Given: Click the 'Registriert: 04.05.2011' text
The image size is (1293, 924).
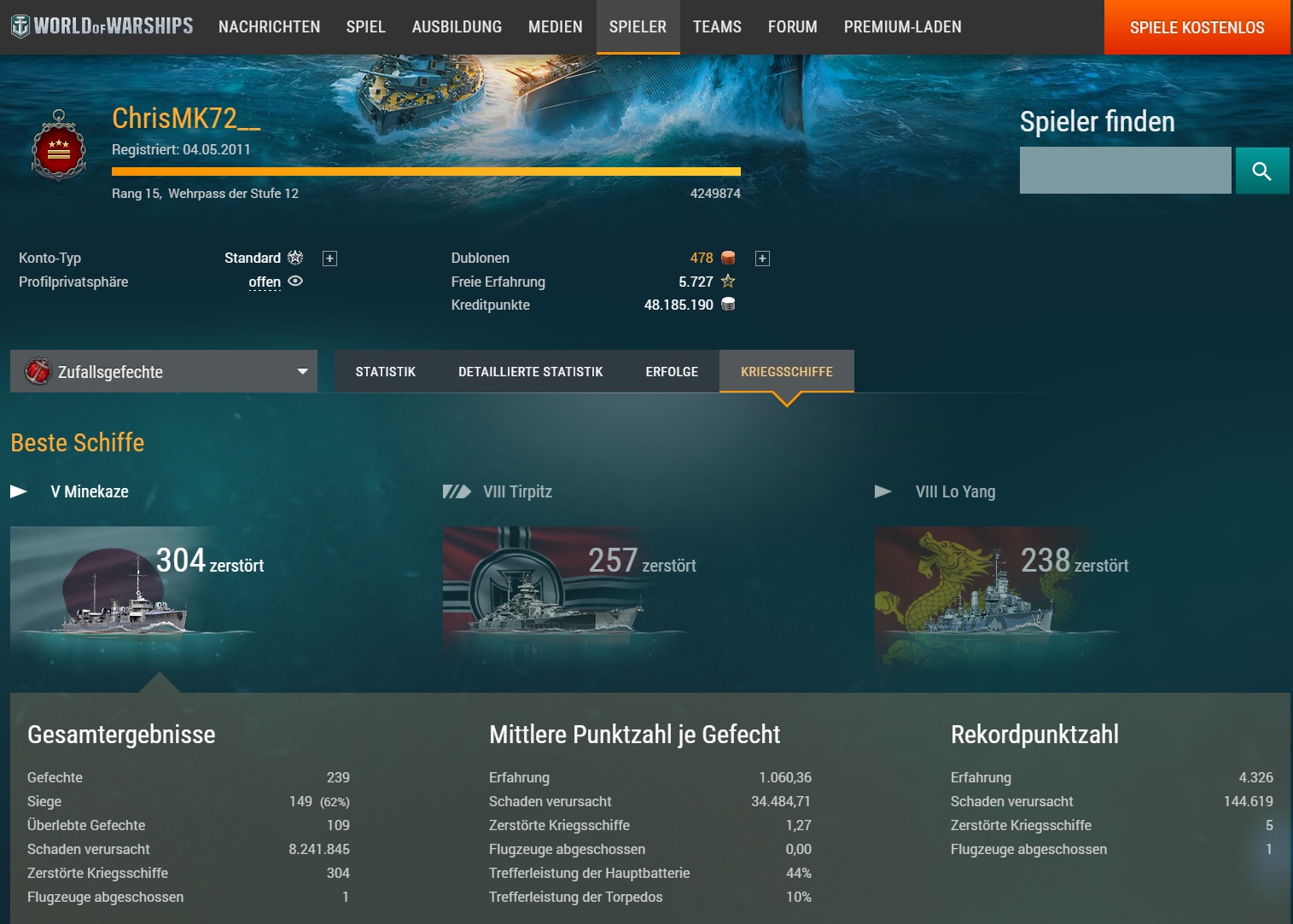Looking at the screenshot, I should click(181, 149).
